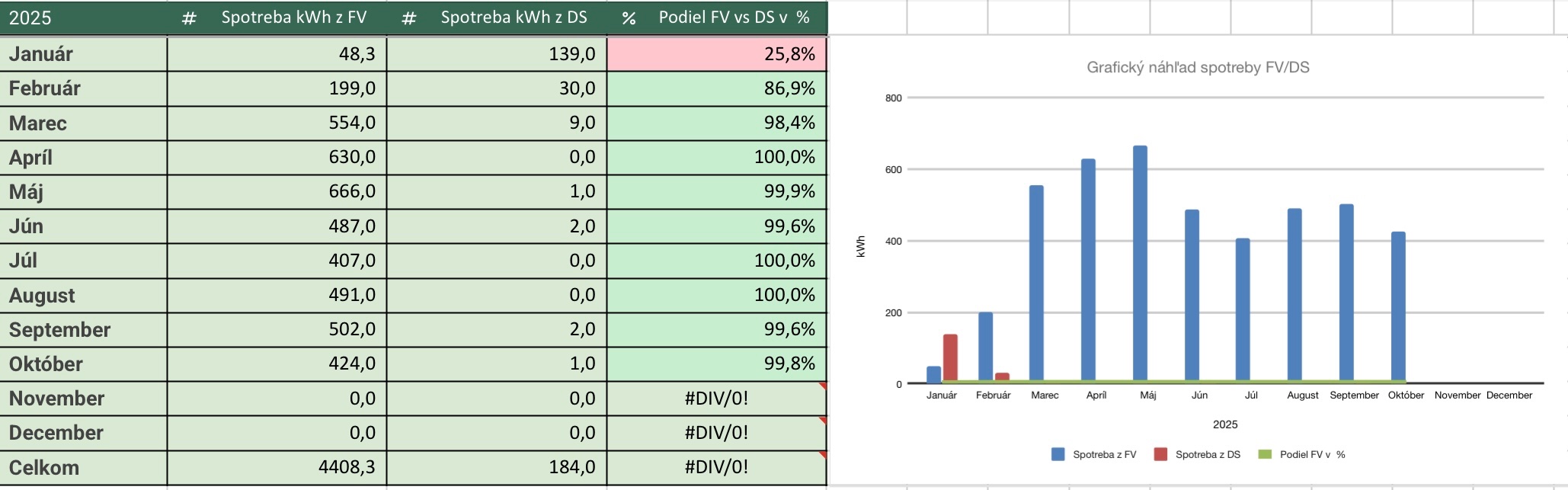This screenshot has height=490, width=1568.
Task: Click the 2025 horizontal axis title below chart
Action: [1225, 424]
